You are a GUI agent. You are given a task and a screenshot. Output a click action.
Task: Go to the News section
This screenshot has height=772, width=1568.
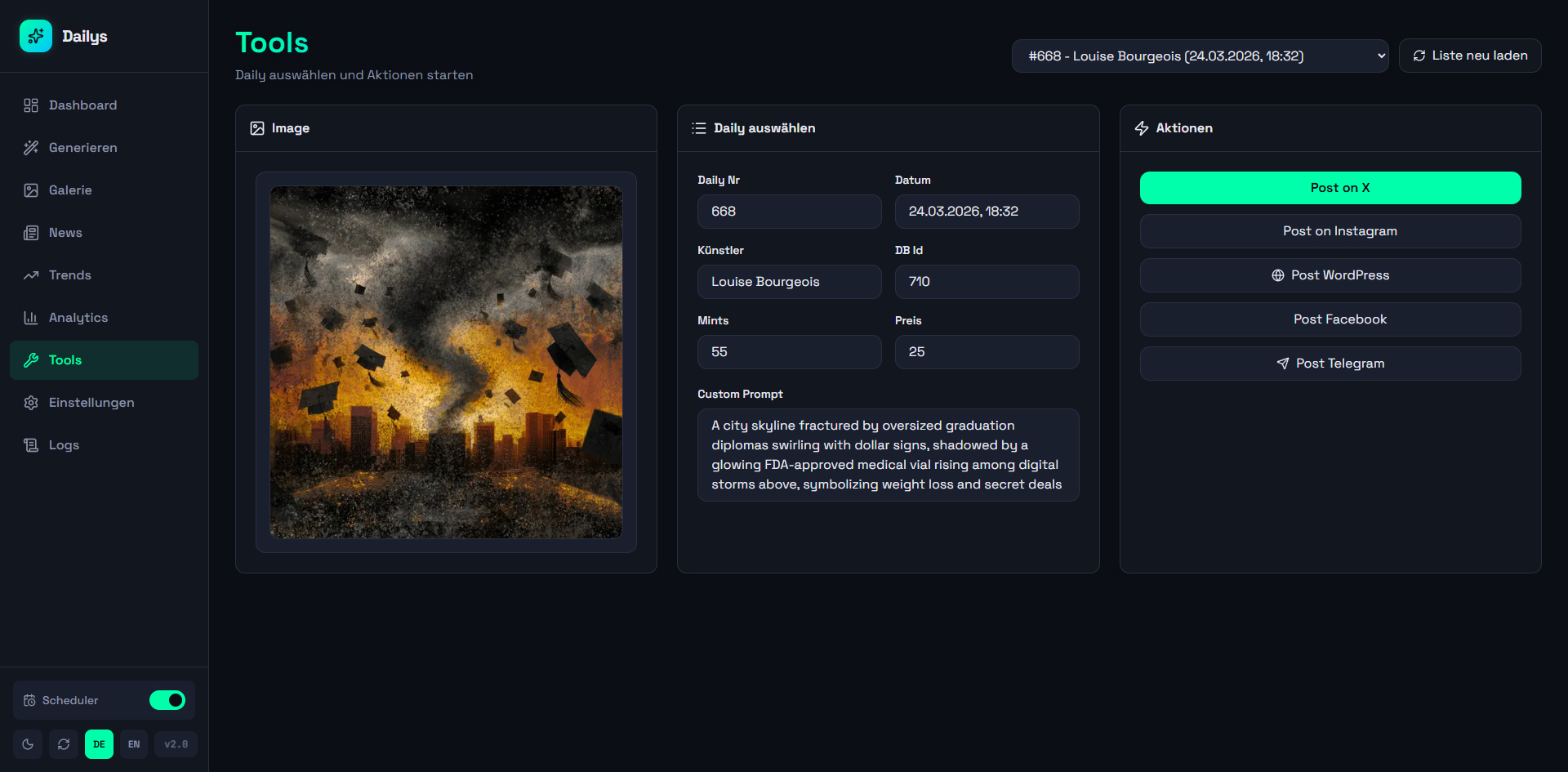pos(65,233)
